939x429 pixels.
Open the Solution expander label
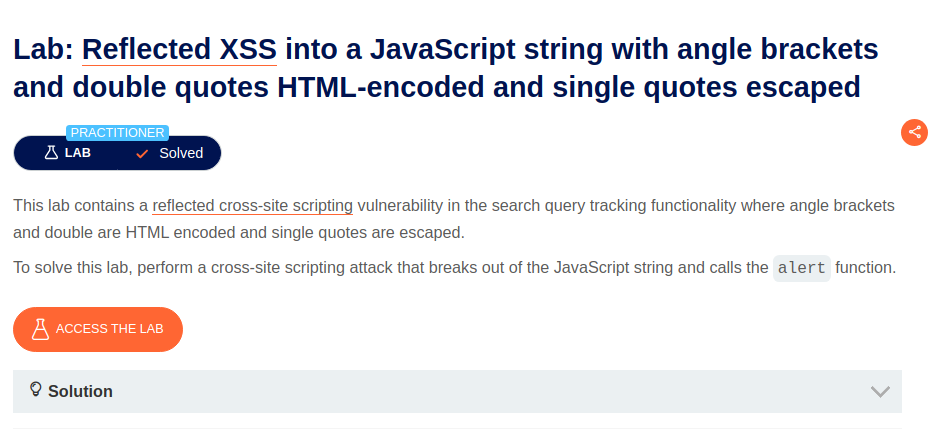pos(80,391)
